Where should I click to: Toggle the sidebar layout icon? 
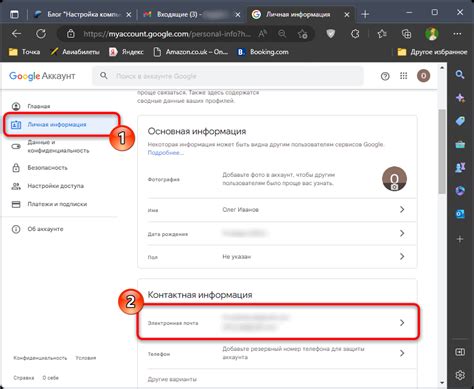pos(460,352)
